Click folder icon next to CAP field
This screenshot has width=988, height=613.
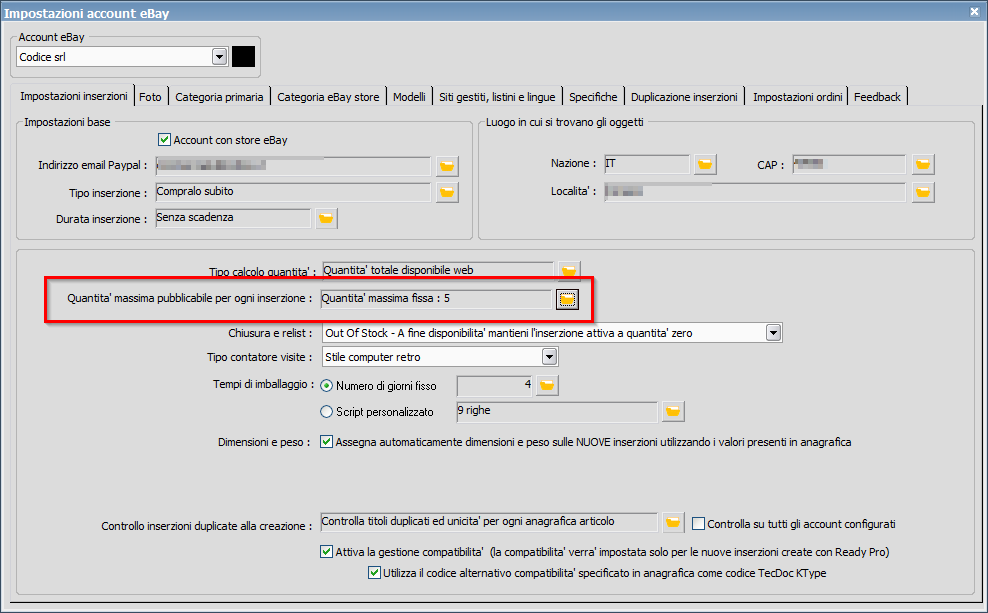pos(922,164)
